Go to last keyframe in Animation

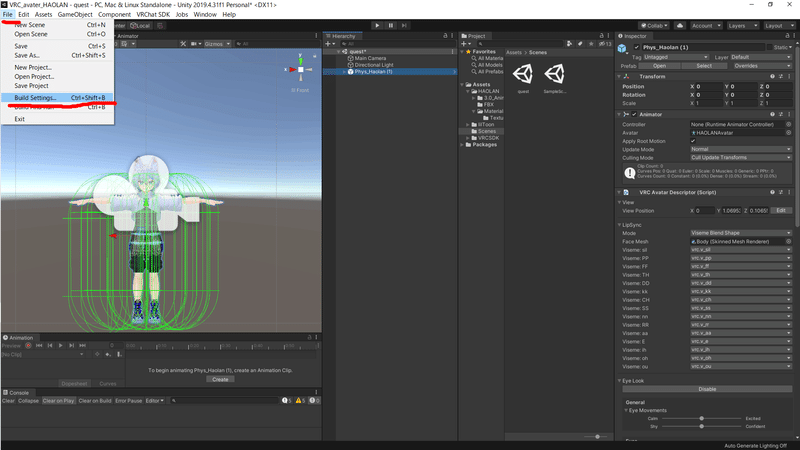click(82, 345)
